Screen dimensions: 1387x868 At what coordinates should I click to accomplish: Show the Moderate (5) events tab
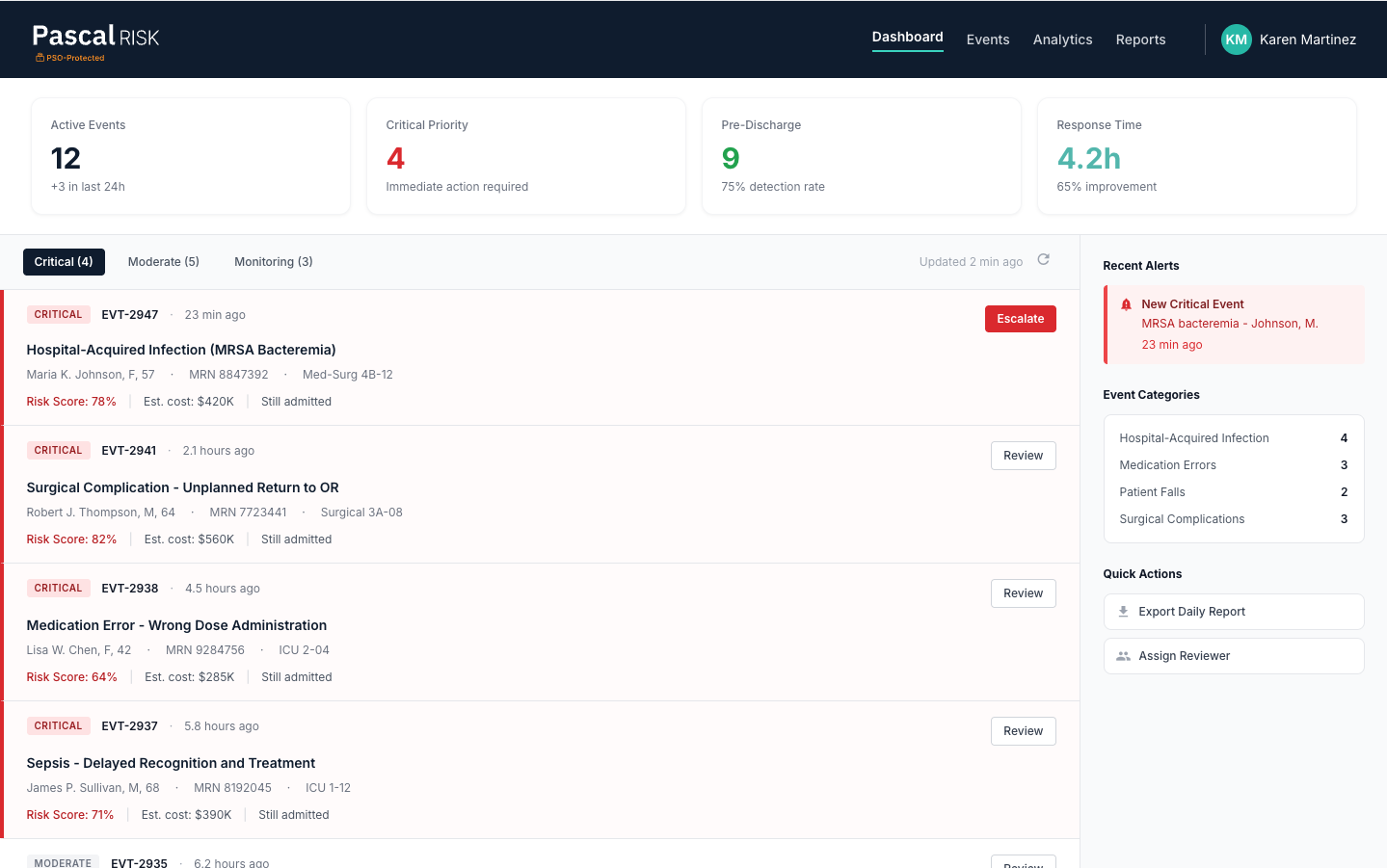pyautogui.click(x=164, y=262)
